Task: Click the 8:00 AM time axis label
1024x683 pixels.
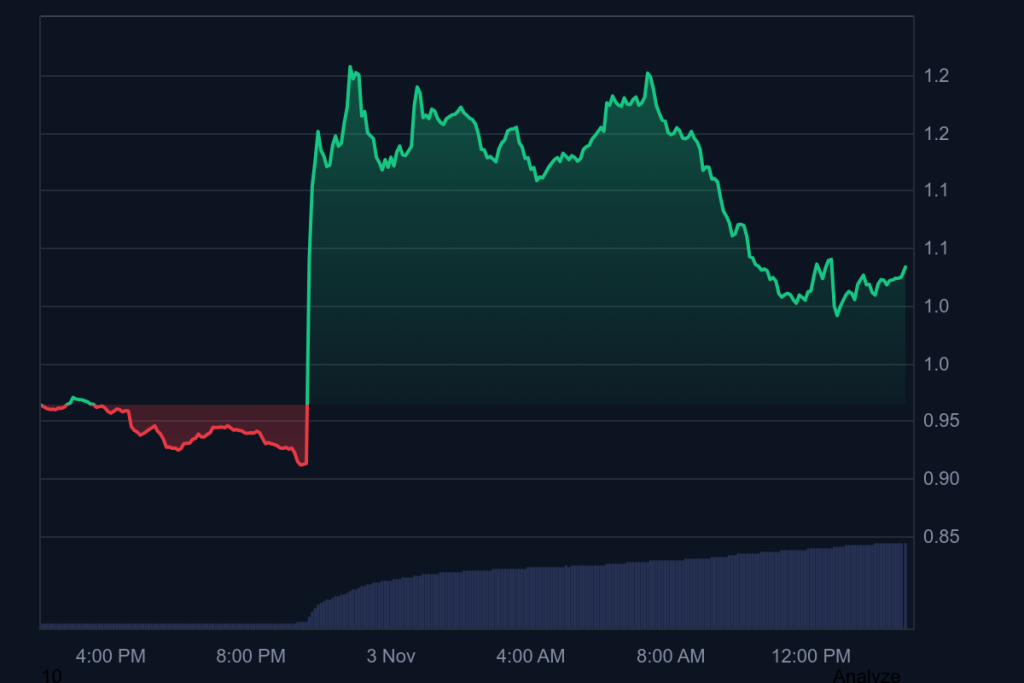Action: [670, 656]
